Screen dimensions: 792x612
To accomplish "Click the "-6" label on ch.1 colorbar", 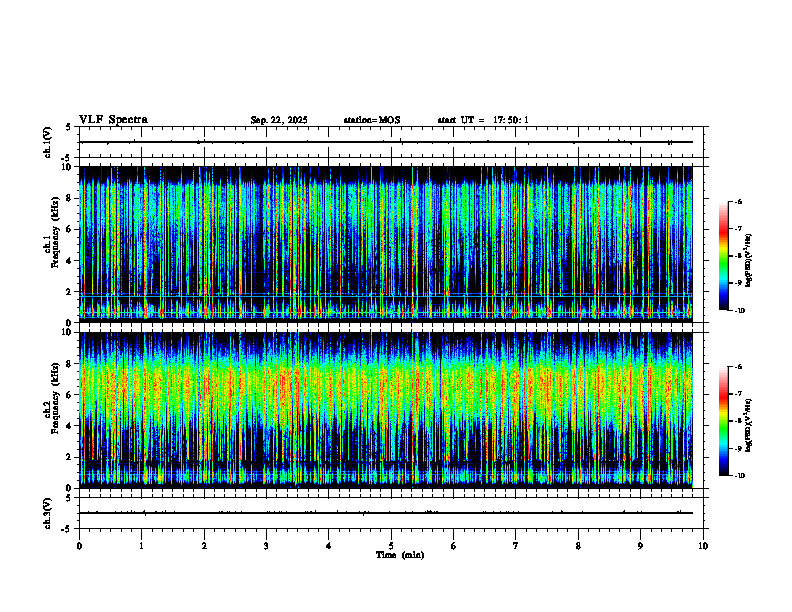I will 738,202.
